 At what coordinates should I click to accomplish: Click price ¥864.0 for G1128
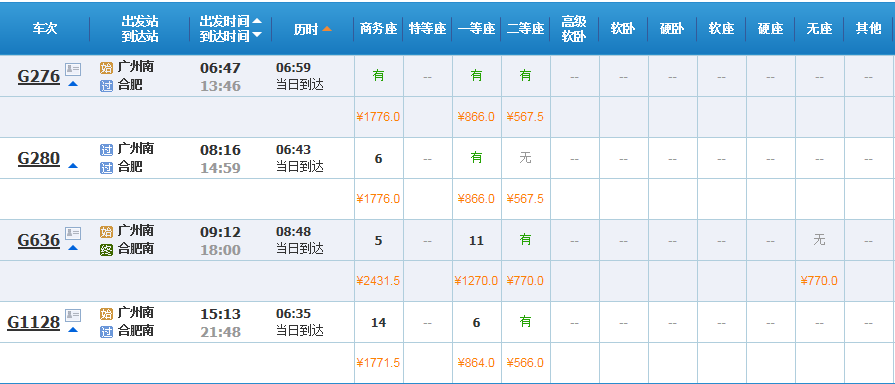point(477,363)
